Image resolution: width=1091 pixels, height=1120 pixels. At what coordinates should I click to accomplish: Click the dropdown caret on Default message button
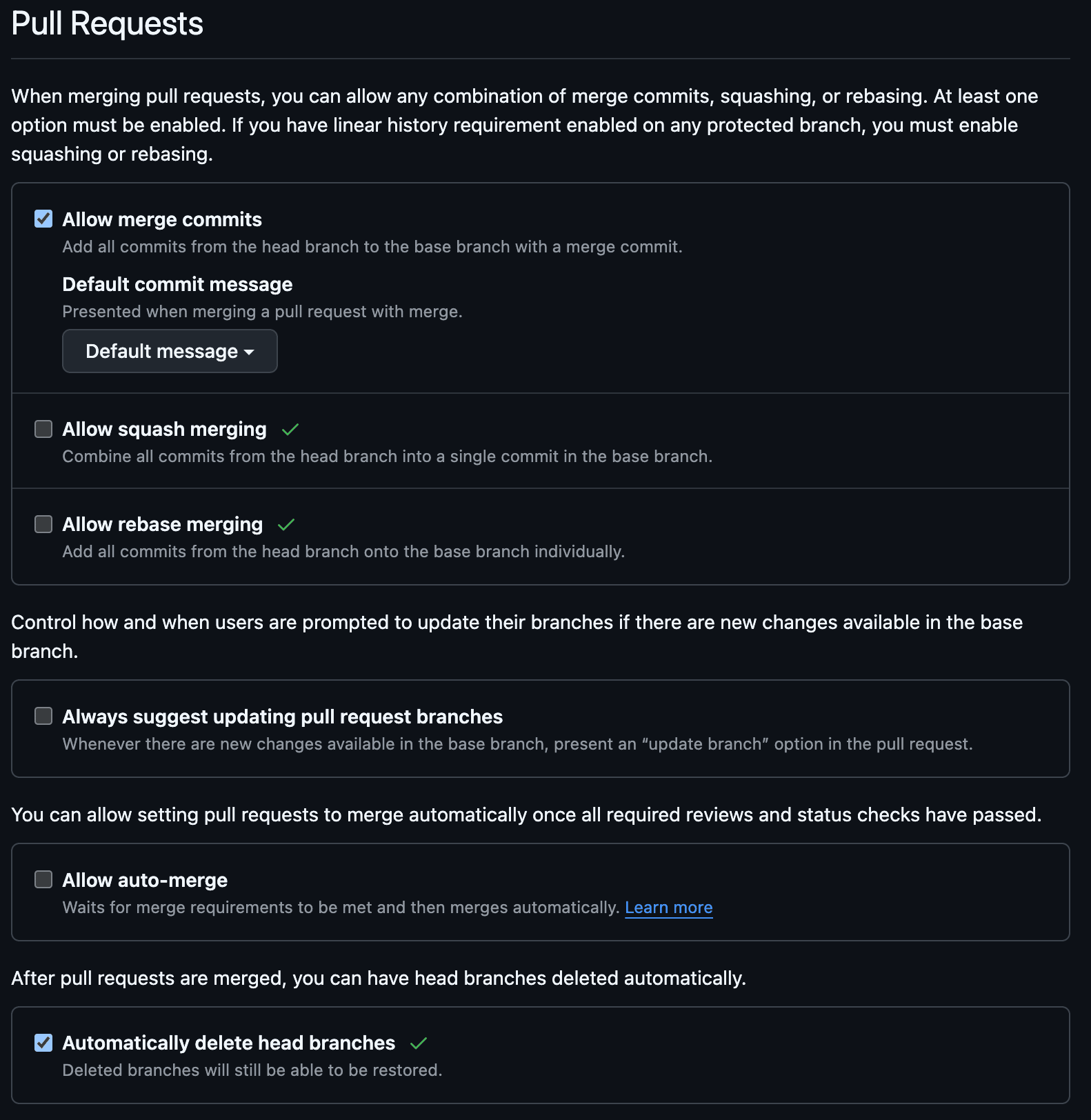250,352
